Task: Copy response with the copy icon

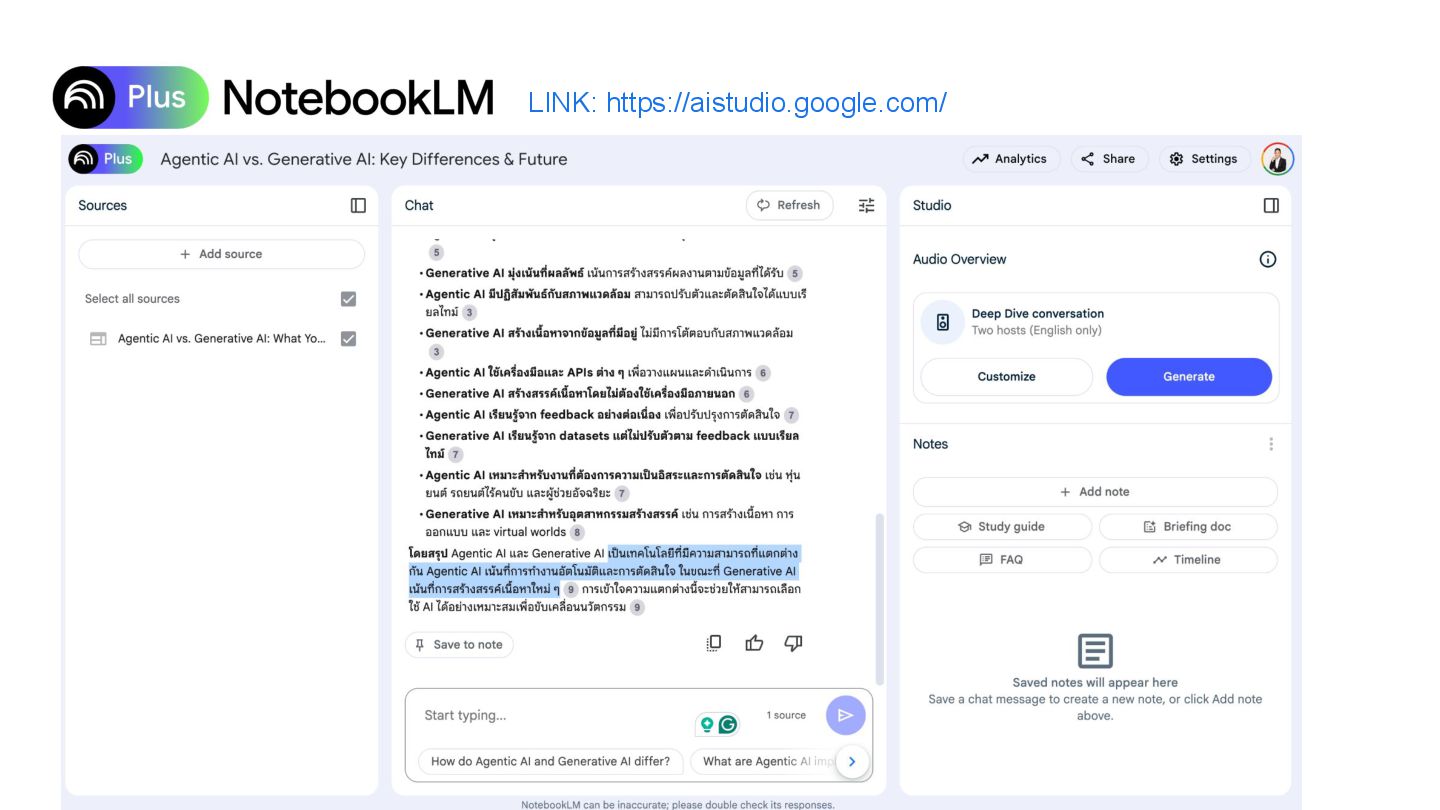Action: (714, 643)
